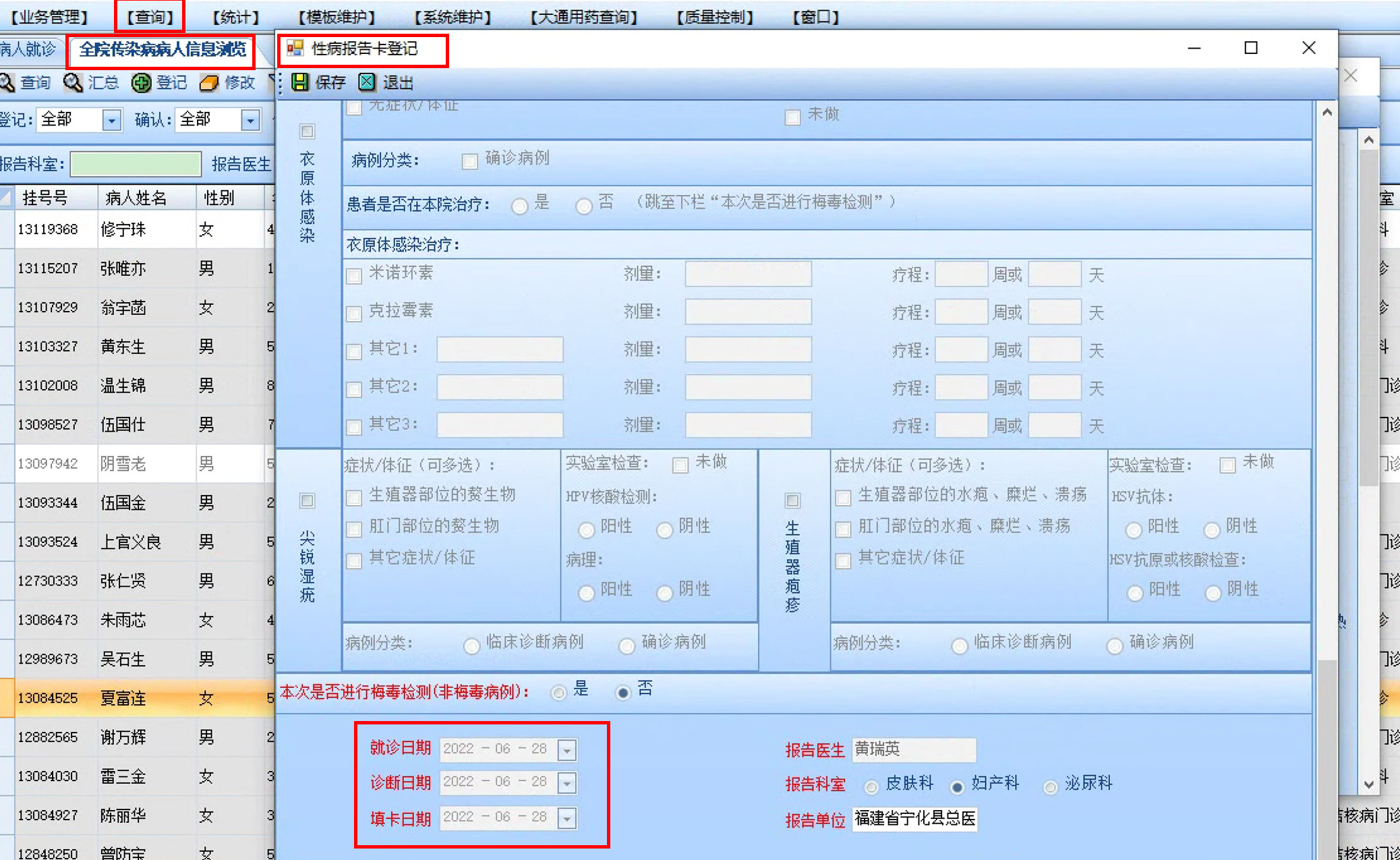Screen dimensions: 1400x860
Task: Click the summary (汇总) magnifier icon
Action: coord(73,82)
